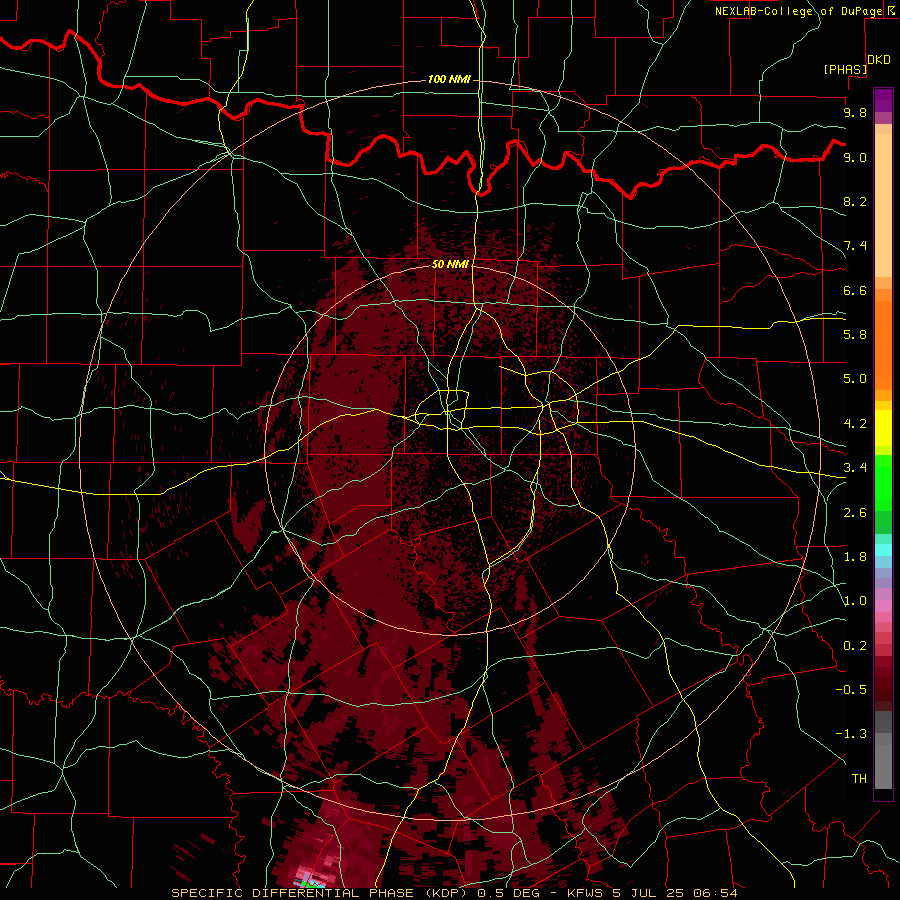Pick the dark purple top color band
The width and height of the screenshot is (900, 900).
883,100
